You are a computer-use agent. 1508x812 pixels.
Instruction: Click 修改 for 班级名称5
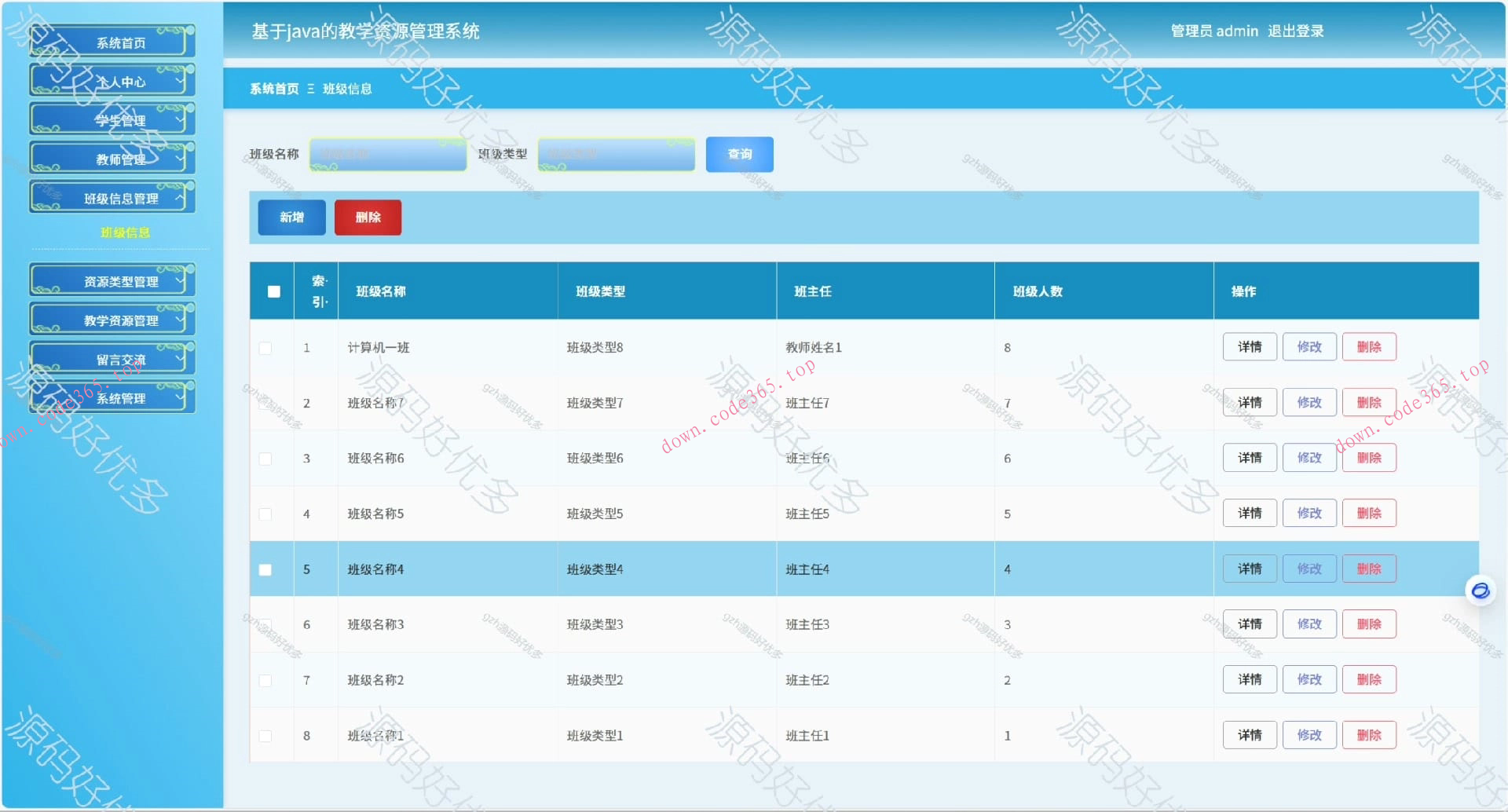[1309, 514]
